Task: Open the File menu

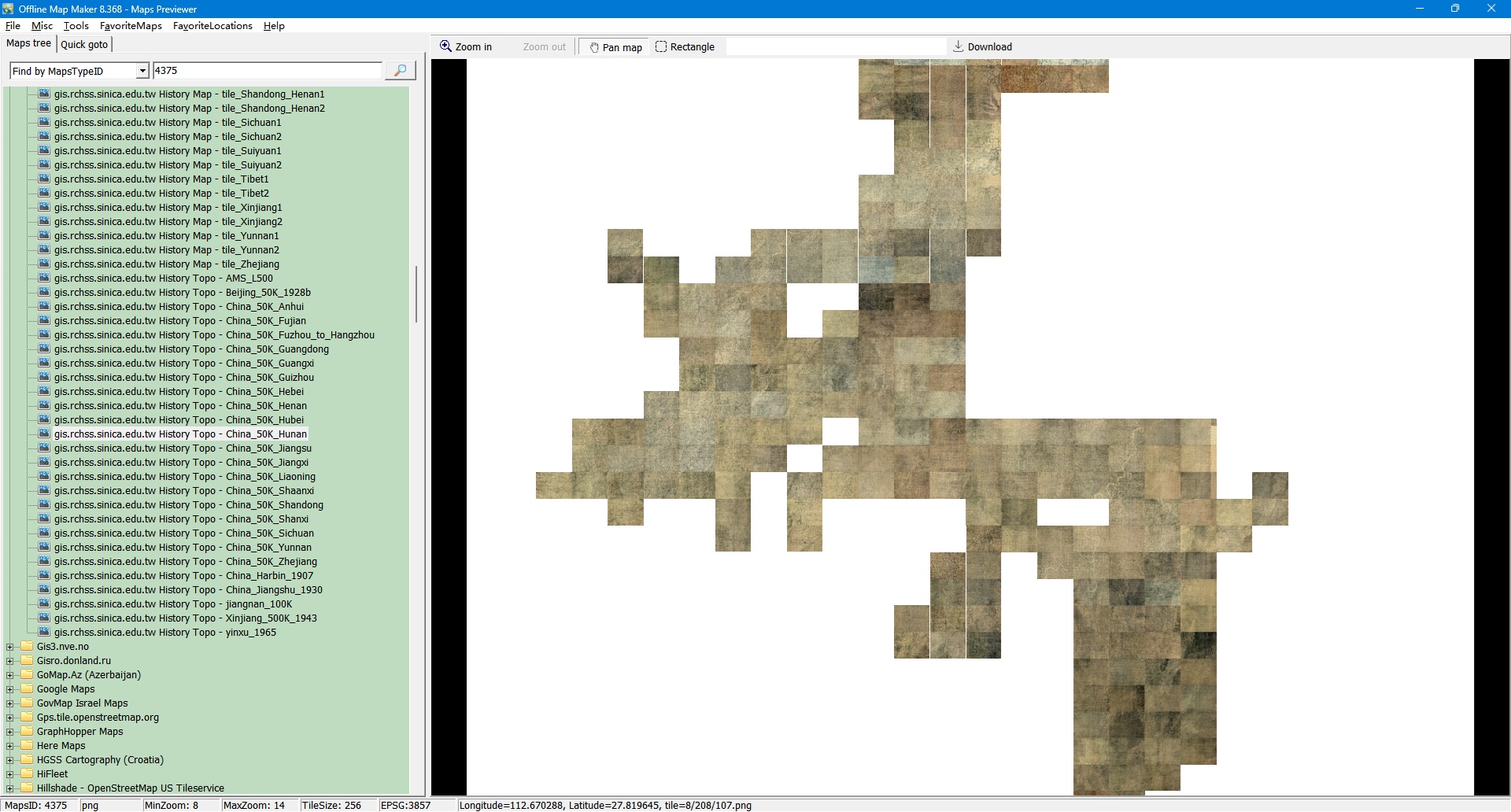Action: (x=13, y=26)
